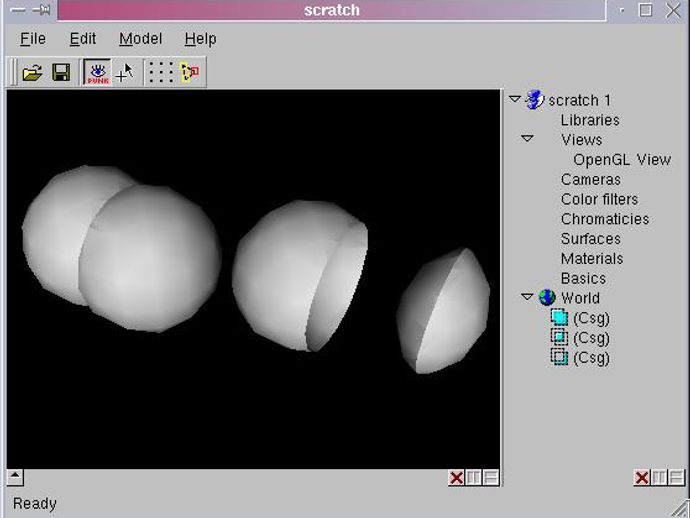Image resolution: width=690 pixels, height=518 pixels.
Task: Select the third outlined Csg icon
Action: pos(559,357)
